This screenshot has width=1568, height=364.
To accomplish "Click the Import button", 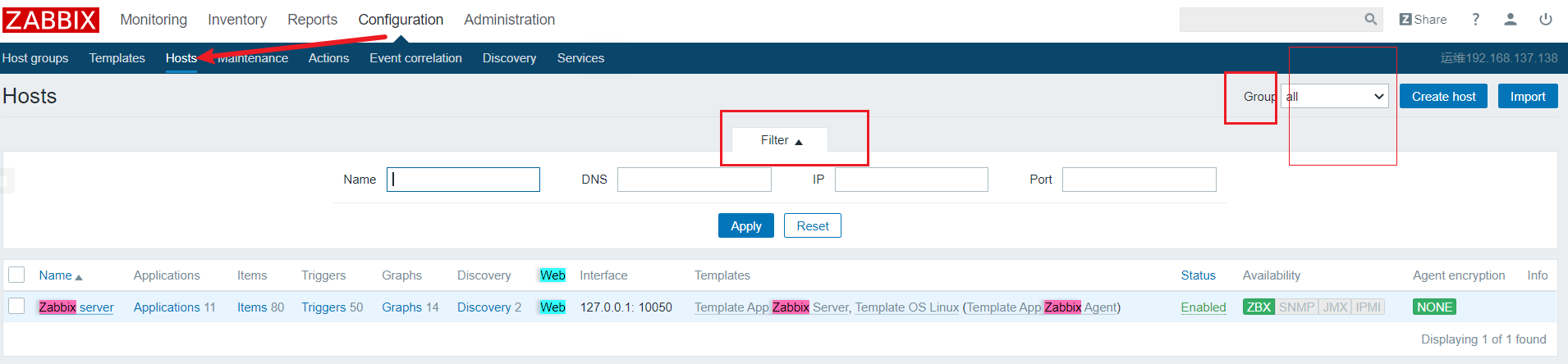I will click(1528, 97).
